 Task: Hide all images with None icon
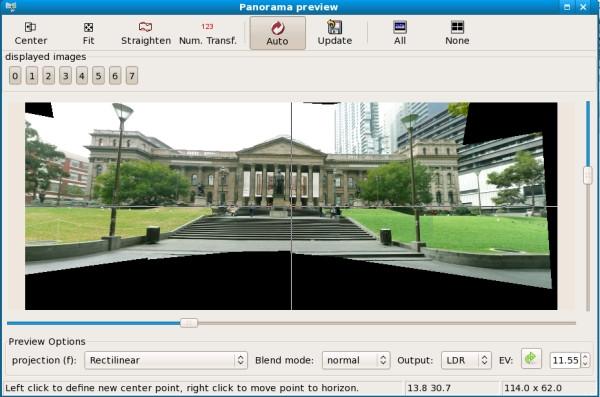click(x=457, y=27)
